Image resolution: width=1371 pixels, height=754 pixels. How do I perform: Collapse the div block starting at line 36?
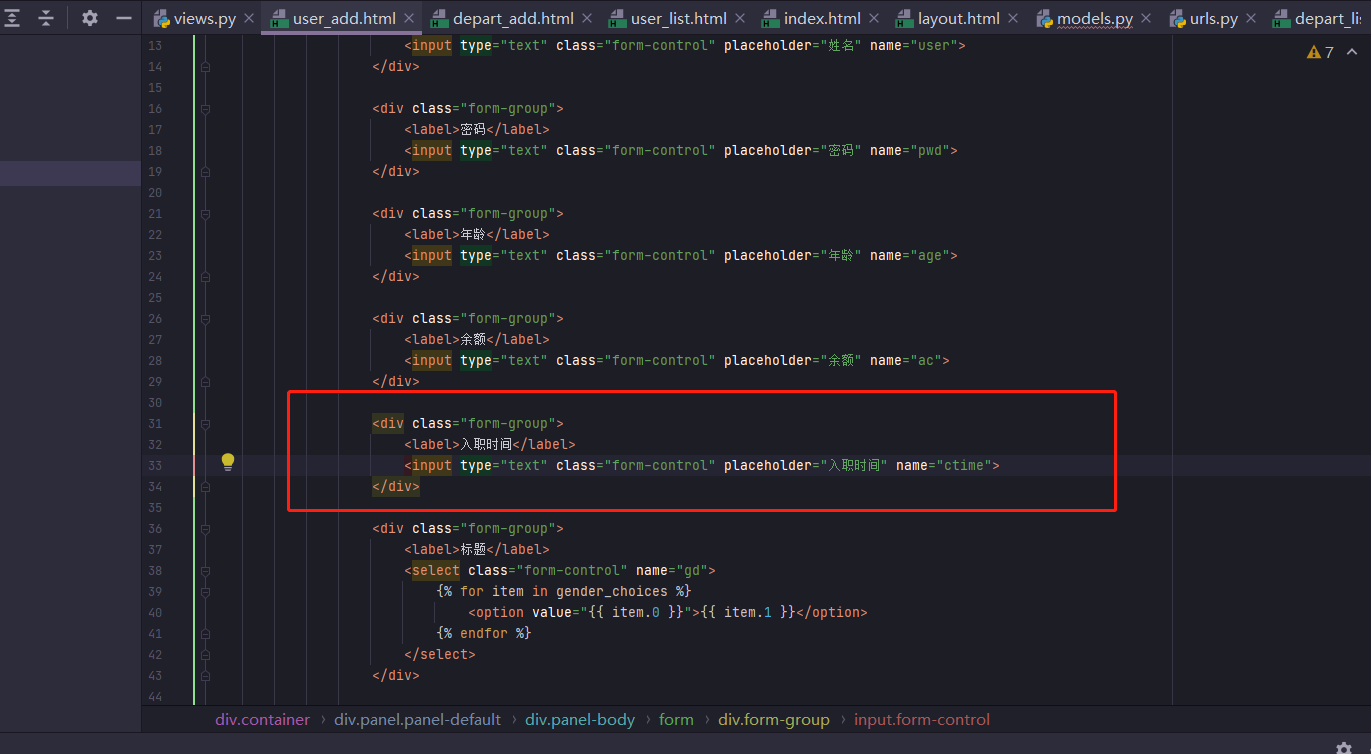205,528
